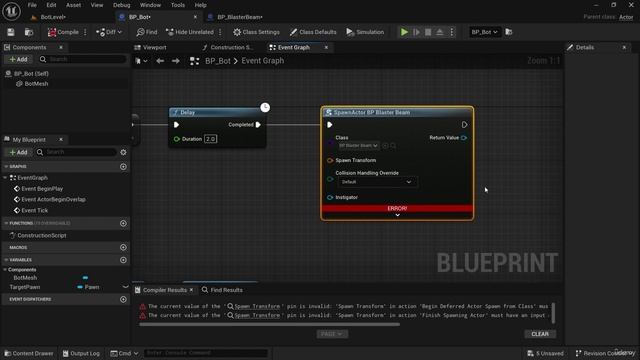Viewport: 640px width, 360px height.
Task: Open the File menu
Action: [x=32, y=5]
